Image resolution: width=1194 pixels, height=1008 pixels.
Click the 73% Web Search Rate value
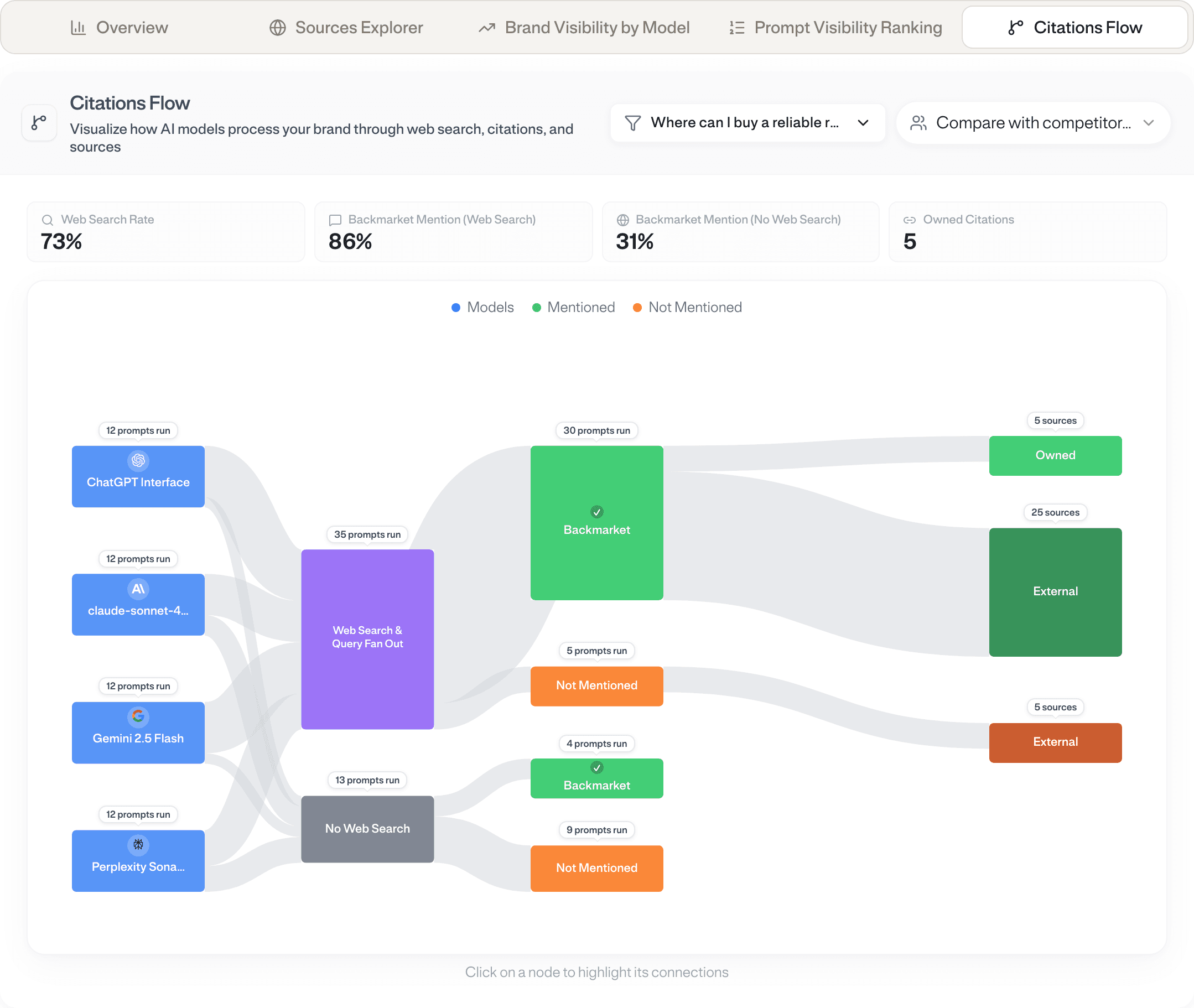coord(61,242)
